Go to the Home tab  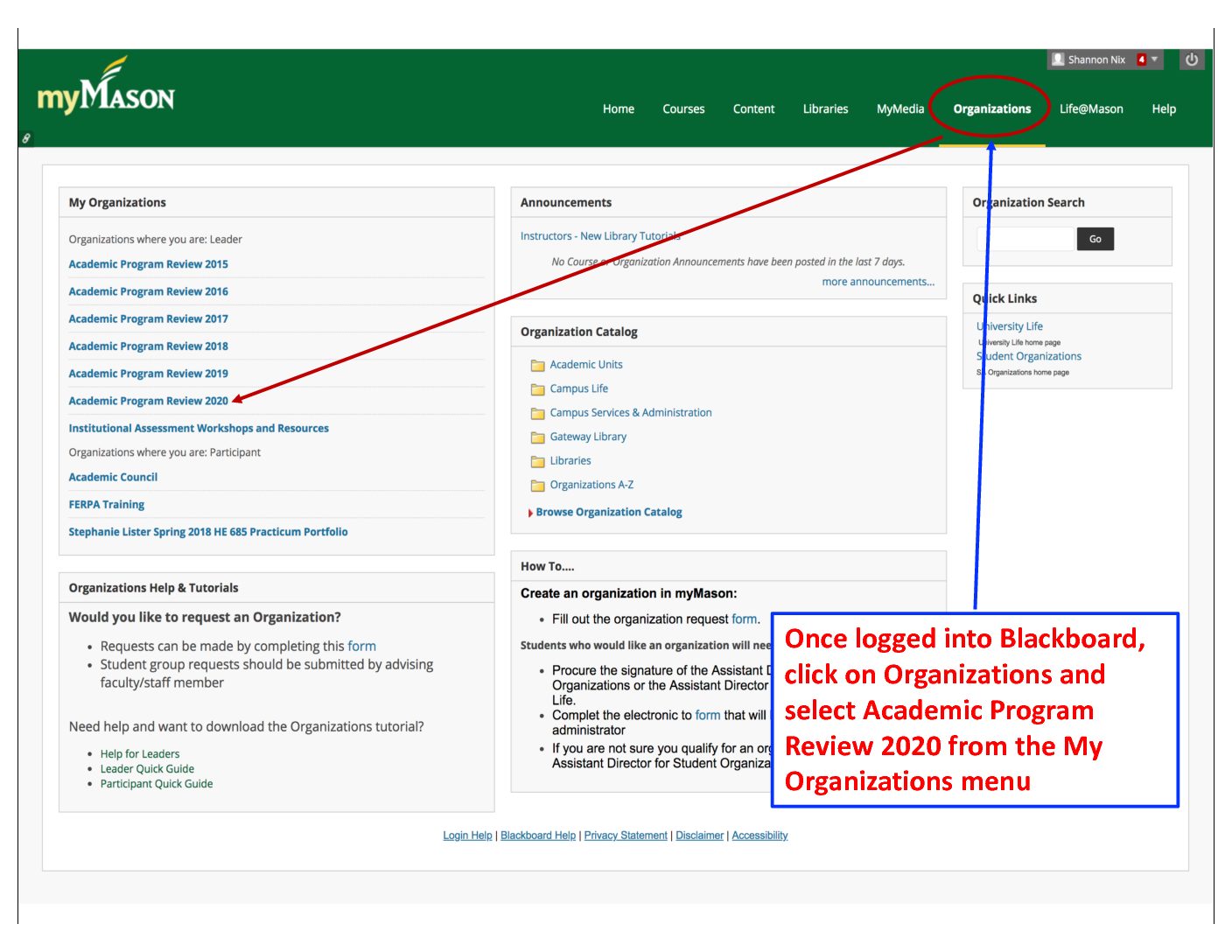[x=619, y=109]
